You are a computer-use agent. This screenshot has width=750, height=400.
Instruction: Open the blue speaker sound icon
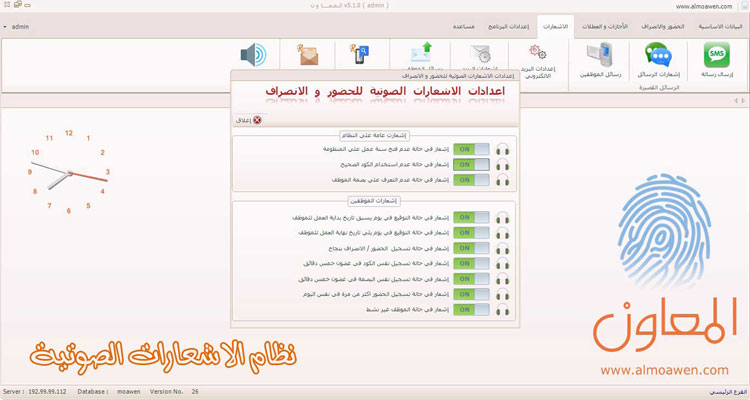coord(253,55)
